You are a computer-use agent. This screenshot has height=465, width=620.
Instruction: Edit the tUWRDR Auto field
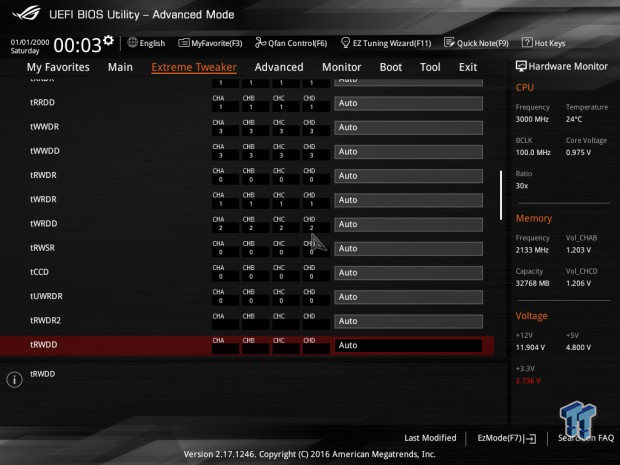(408, 297)
